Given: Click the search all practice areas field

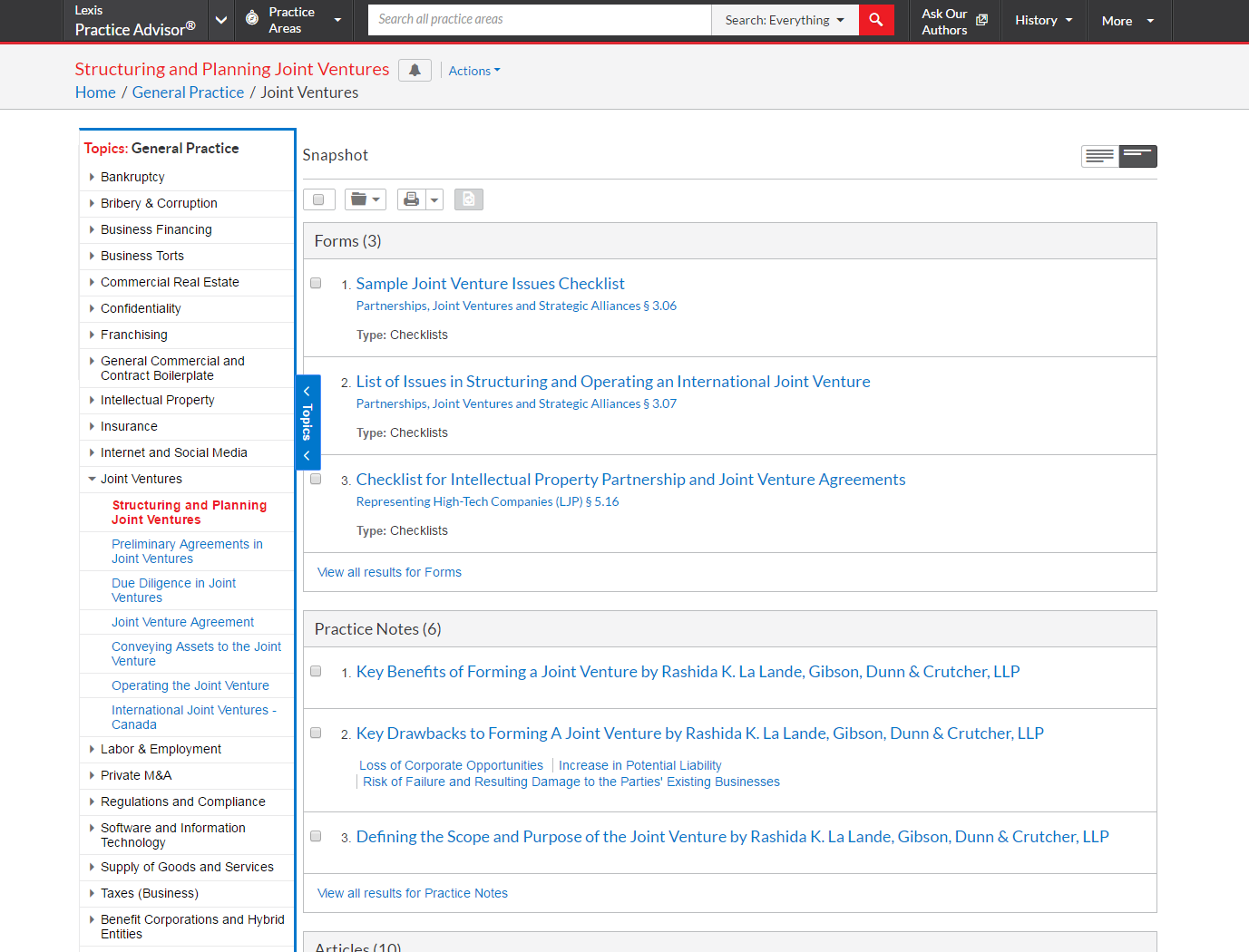Looking at the screenshot, I should point(539,19).
